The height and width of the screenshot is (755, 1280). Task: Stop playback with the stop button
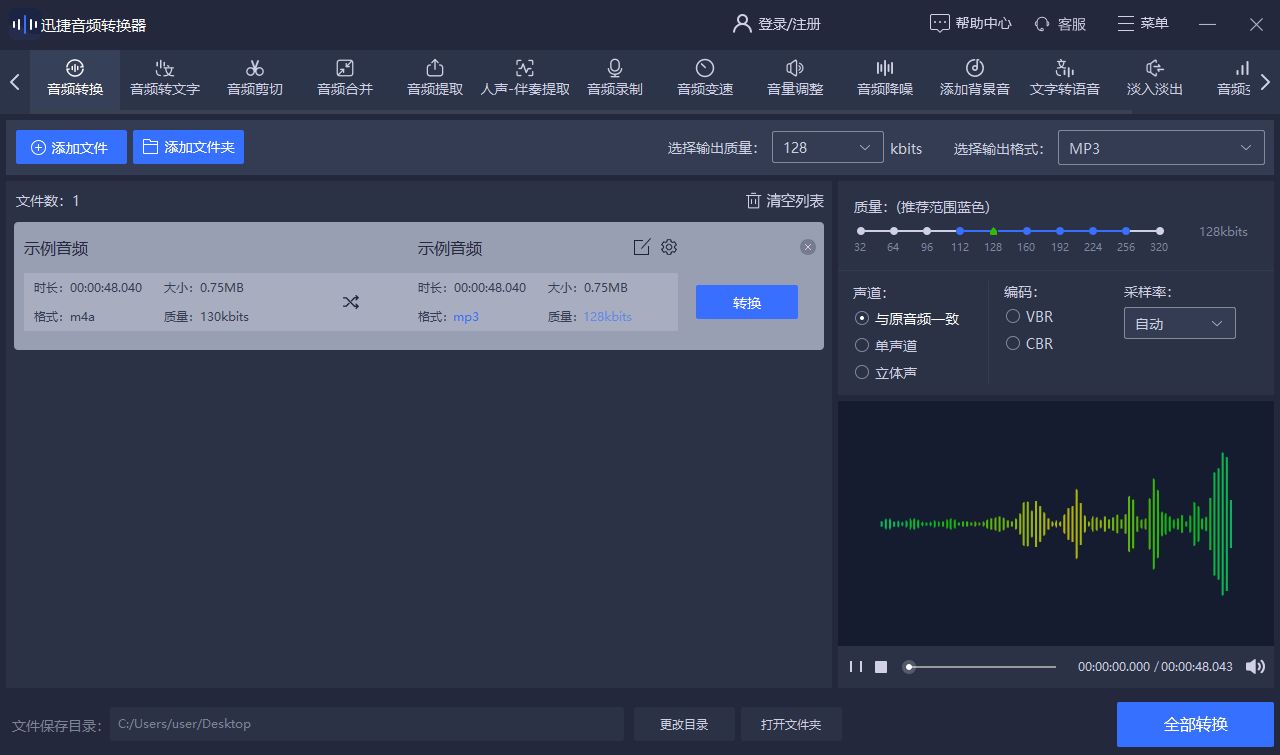coord(880,666)
